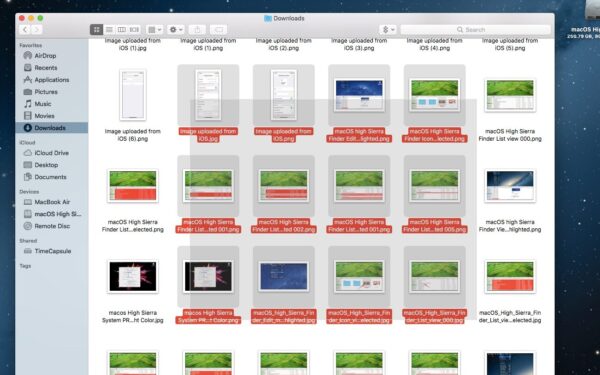The width and height of the screenshot is (600, 375).
Task: Click thumbnail of Finder Edit...lighted.png
Action: click(359, 95)
